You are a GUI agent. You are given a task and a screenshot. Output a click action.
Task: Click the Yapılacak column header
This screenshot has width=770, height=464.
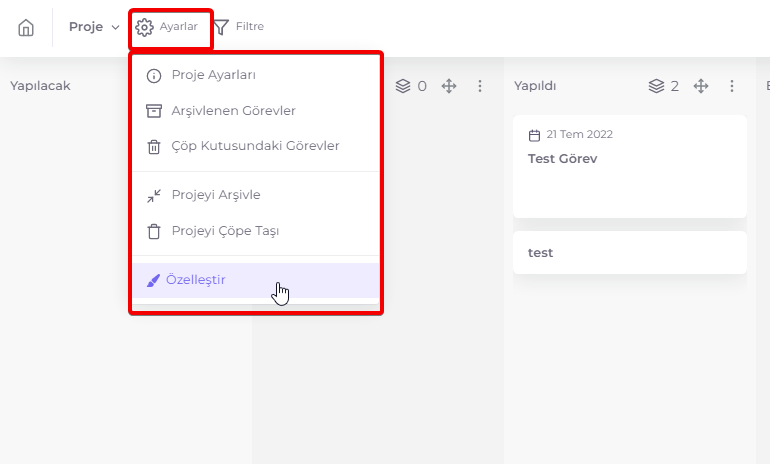point(40,86)
